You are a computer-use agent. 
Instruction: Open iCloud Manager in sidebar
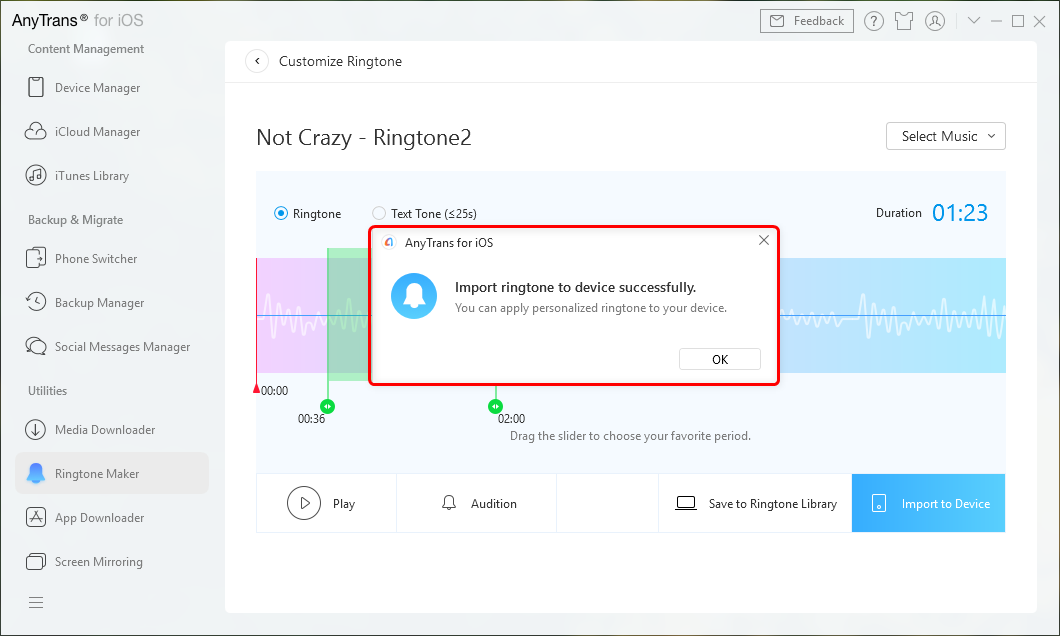pos(97,132)
